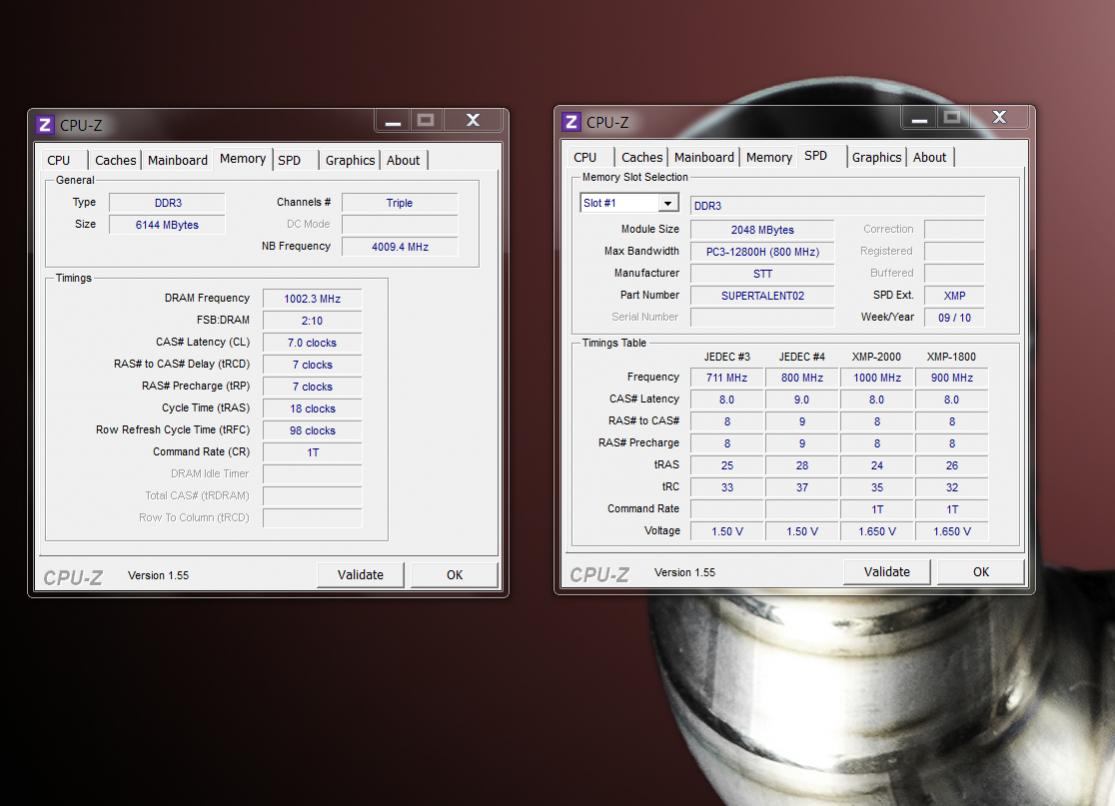1115x806 pixels.
Task: Select the SPD tab in the right window
Action: coord(816,156)
